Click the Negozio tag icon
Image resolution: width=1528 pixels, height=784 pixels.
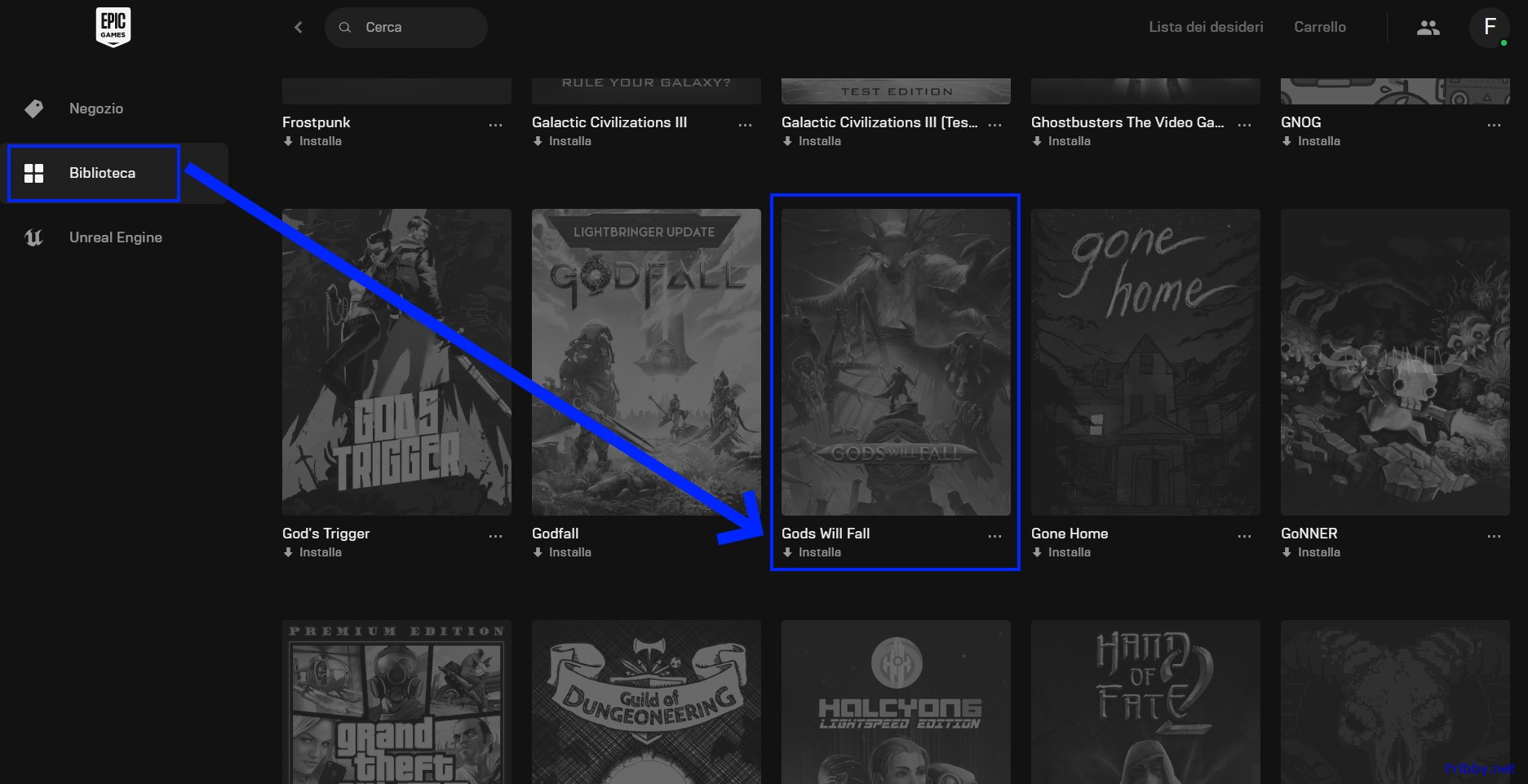(x=33, y=109)
